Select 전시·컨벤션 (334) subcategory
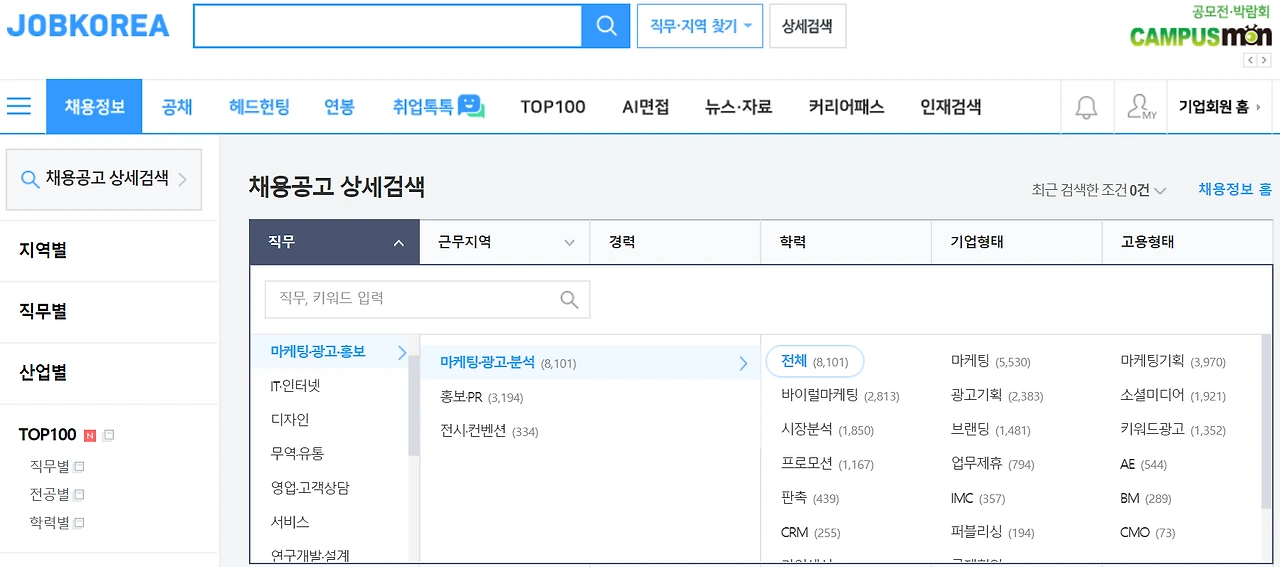The height and width of the screenshot is (567, 1280). coord(491,431)
